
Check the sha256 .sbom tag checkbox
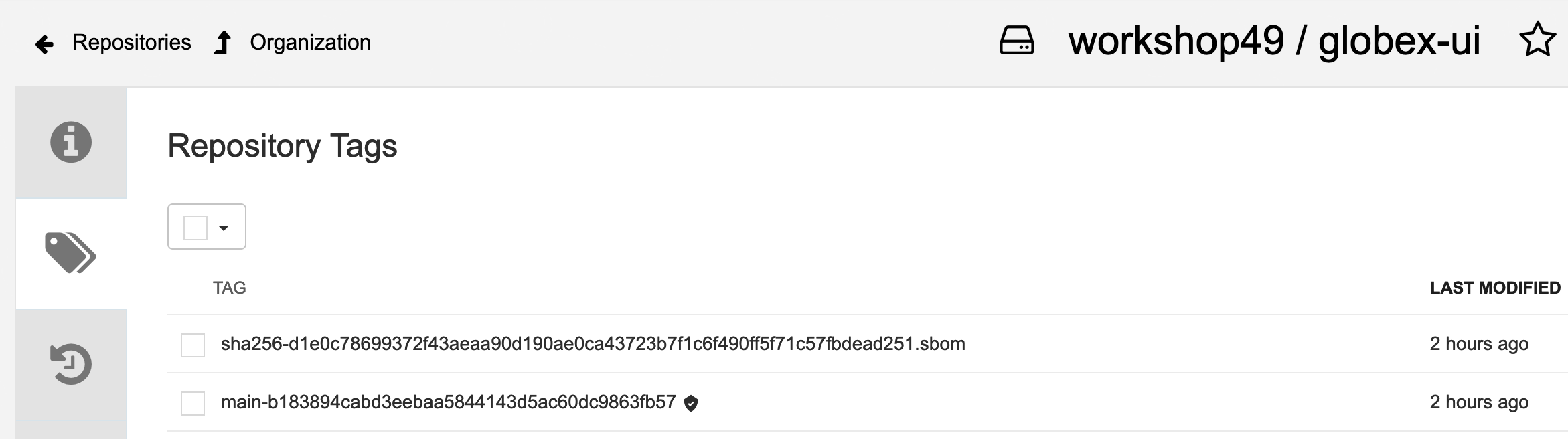(x=193, y=345)
